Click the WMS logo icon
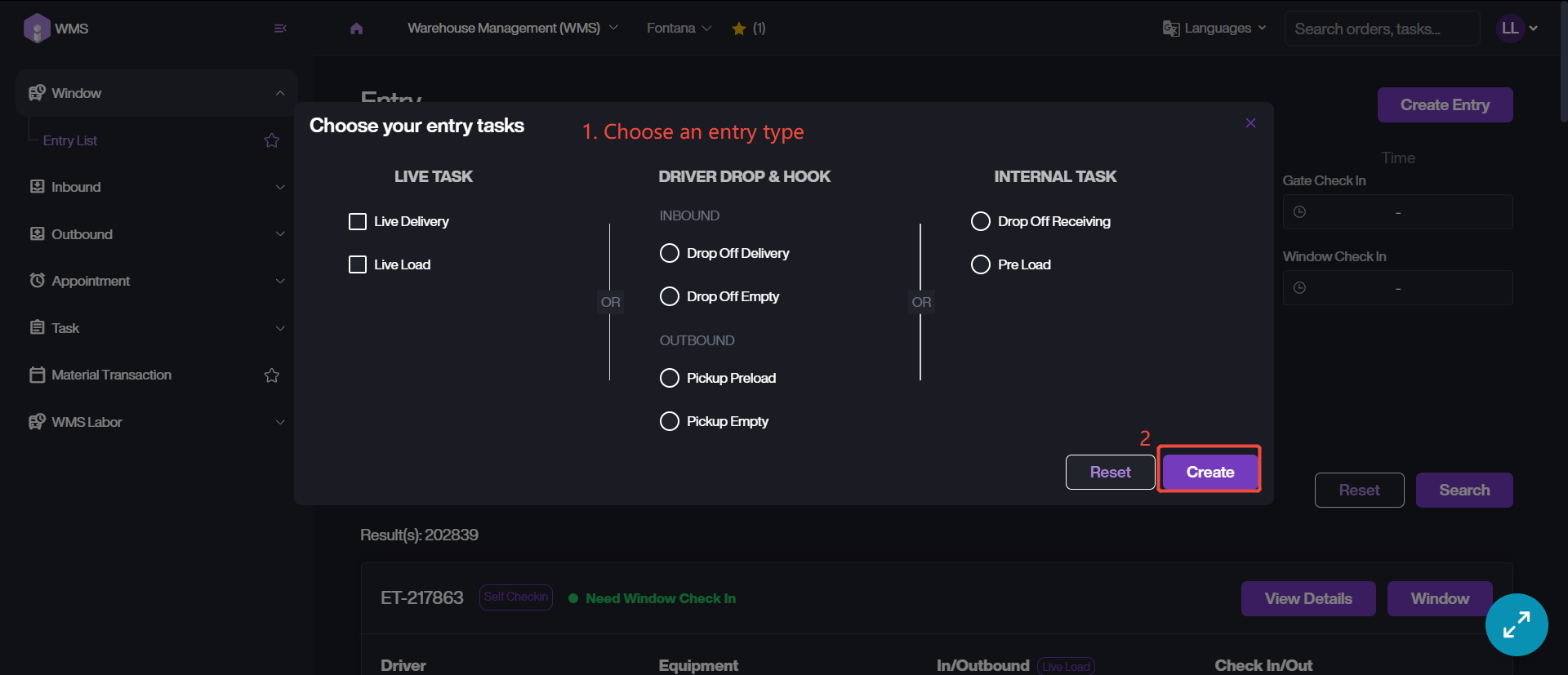The image size is (1568, 675). point(37,29)
